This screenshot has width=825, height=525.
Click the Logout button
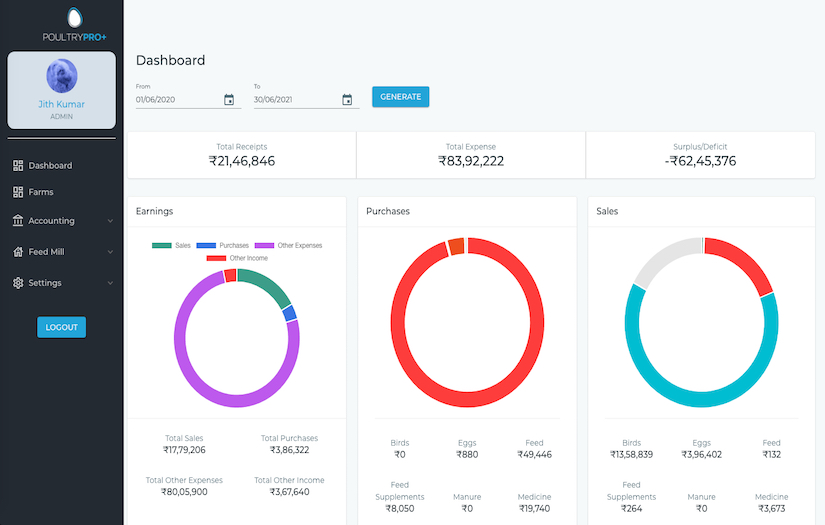point(61,327)
